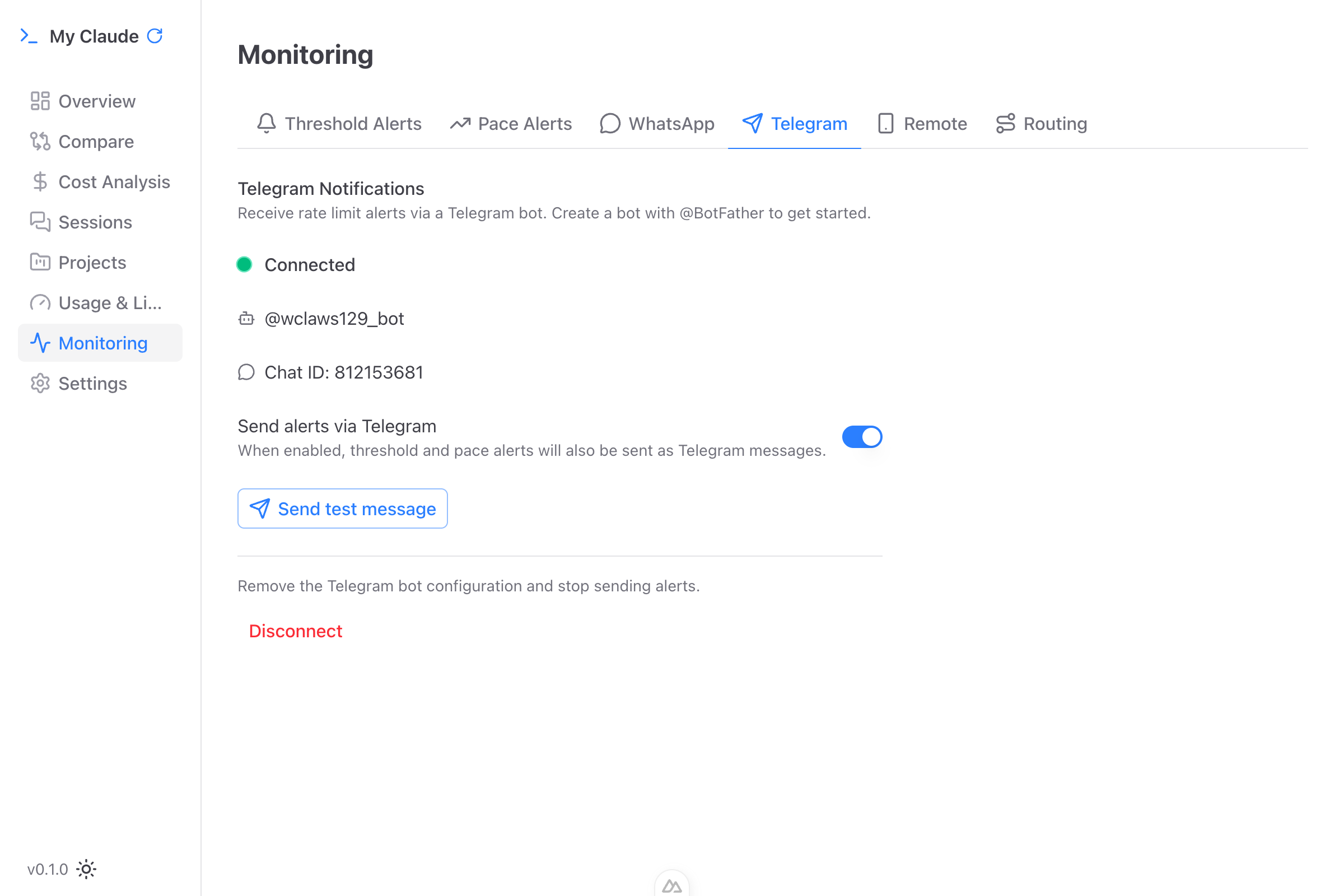The height and width of the screenshot is (896, 1344).
Task: Send test message to Telegram
Action: coord(342,508)
